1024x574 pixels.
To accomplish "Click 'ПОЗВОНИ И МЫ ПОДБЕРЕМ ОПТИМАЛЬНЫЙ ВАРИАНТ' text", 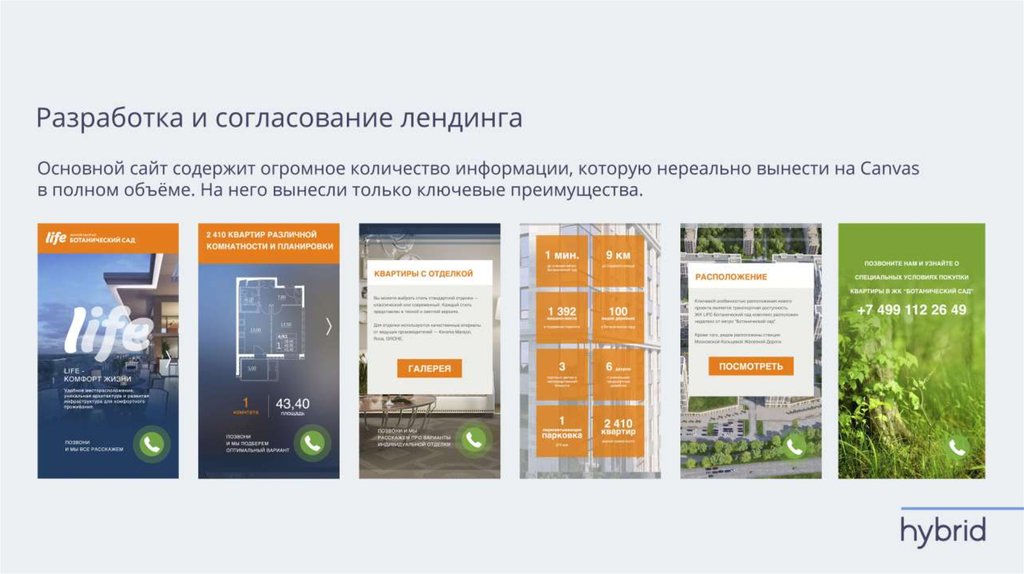I will (x=257, y=443).
